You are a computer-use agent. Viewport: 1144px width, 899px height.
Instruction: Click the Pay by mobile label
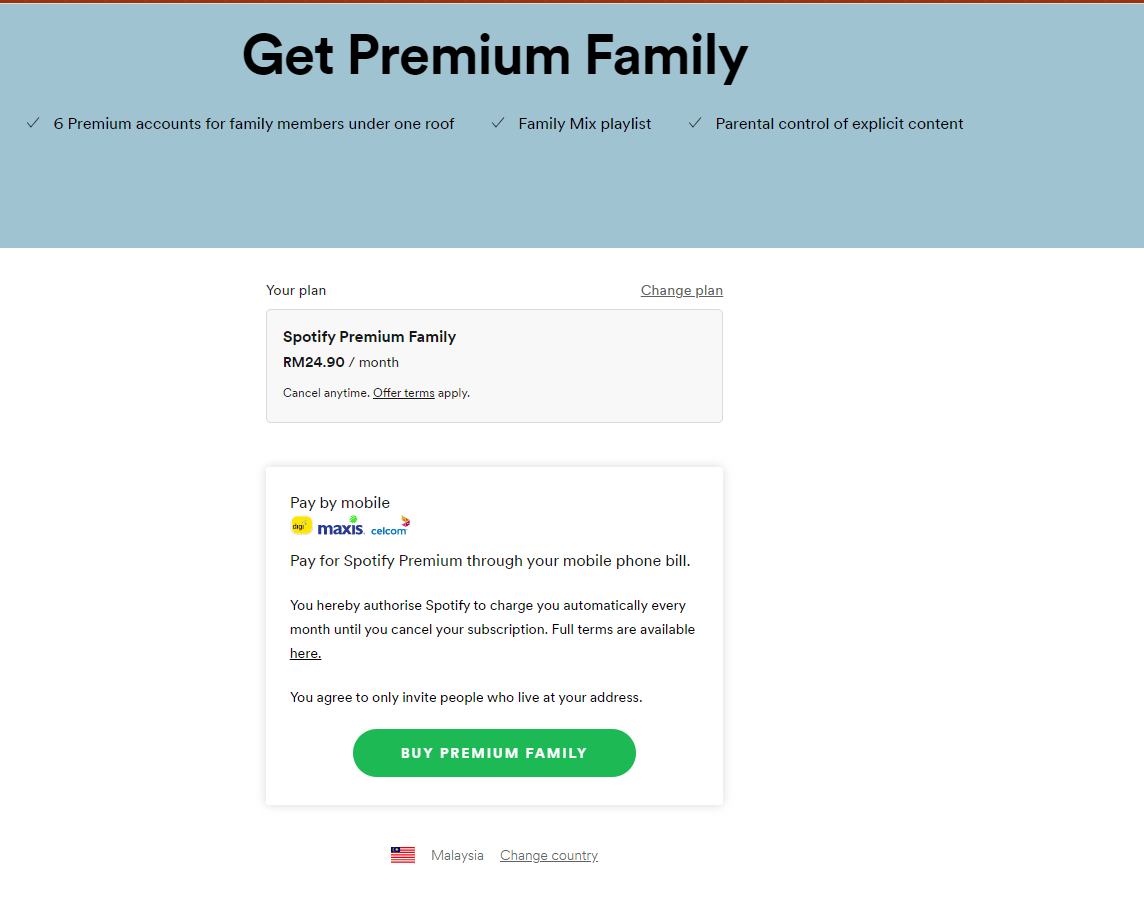[340, 503]
